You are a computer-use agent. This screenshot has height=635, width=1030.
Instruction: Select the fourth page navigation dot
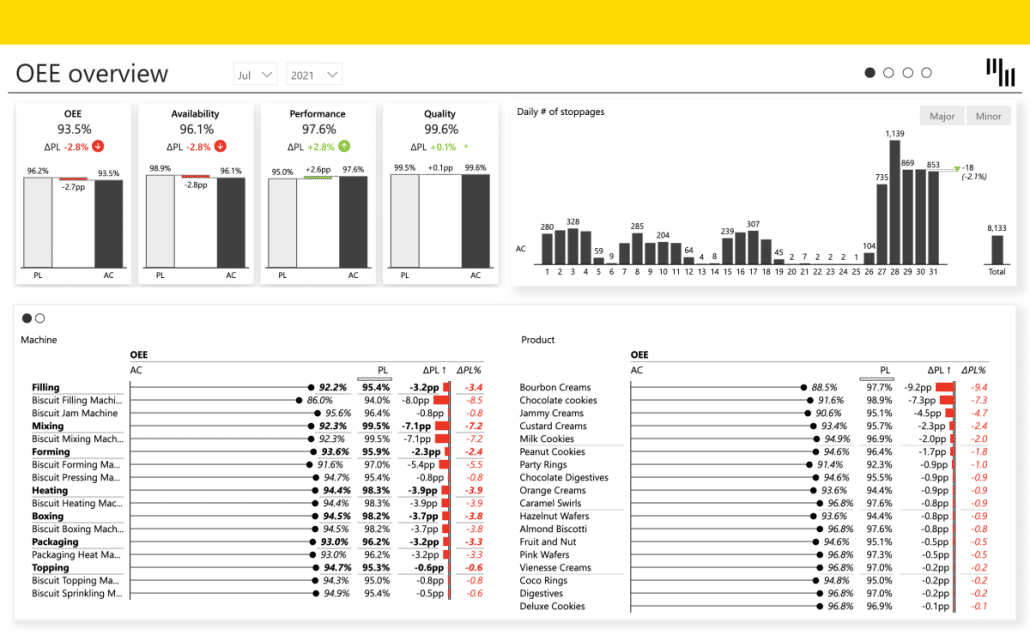(x=926, y=73)
